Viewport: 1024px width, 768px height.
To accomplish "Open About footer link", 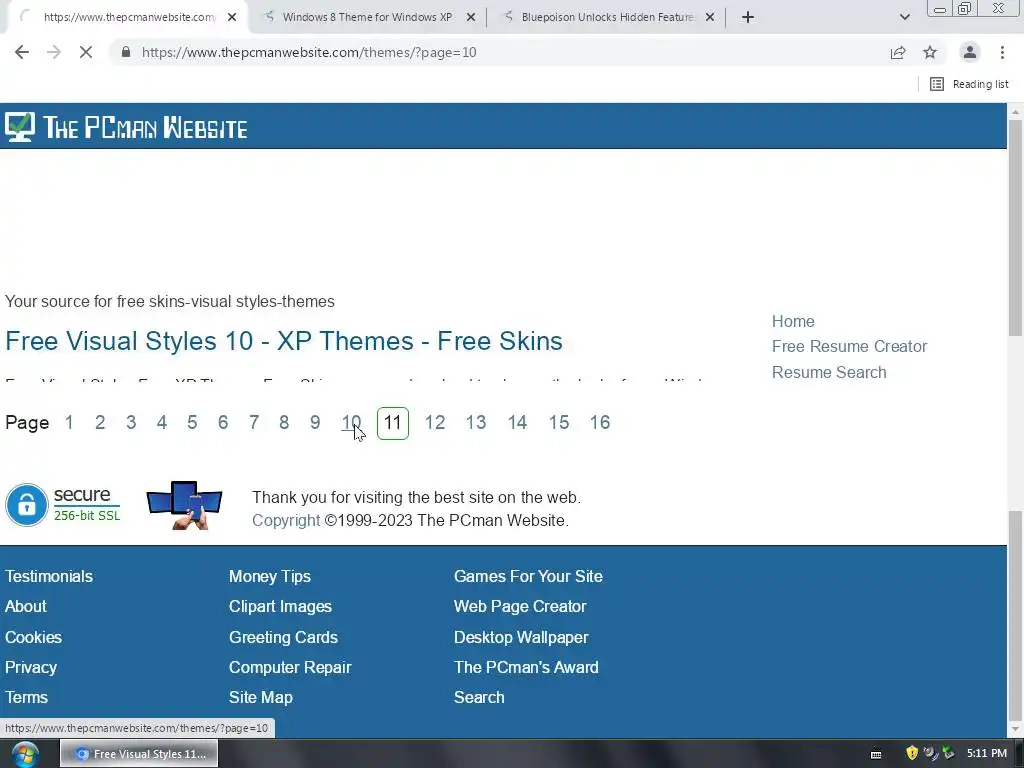I will point(25,607).
